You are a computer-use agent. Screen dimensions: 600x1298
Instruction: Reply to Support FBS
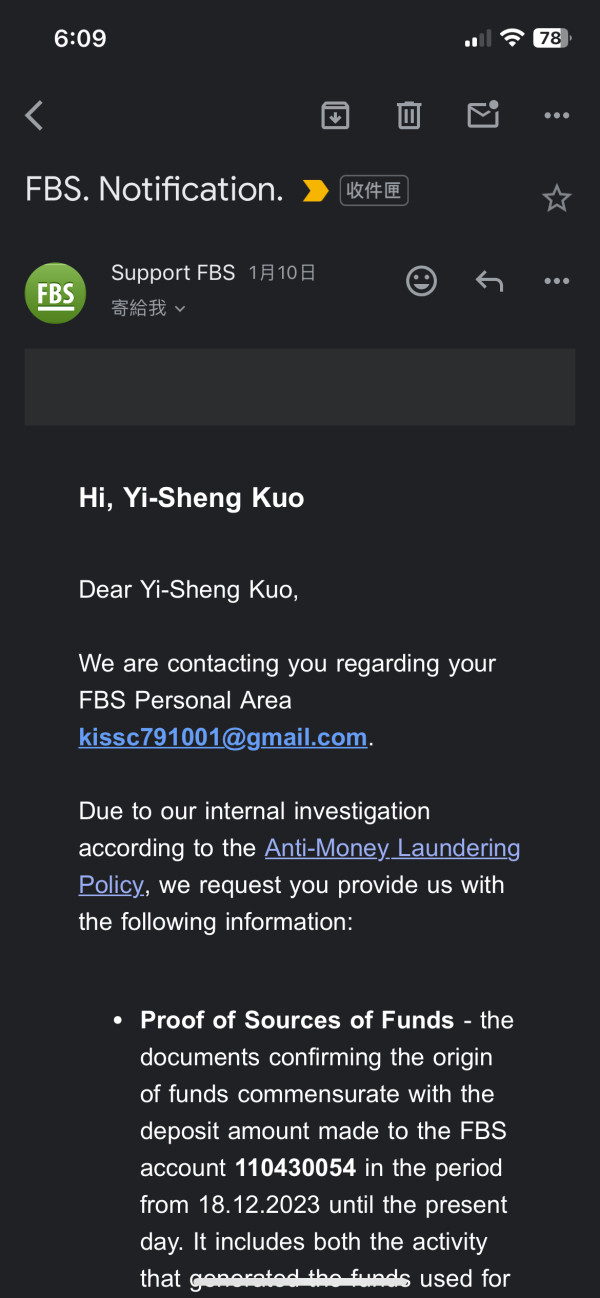[x=489, y=282]
